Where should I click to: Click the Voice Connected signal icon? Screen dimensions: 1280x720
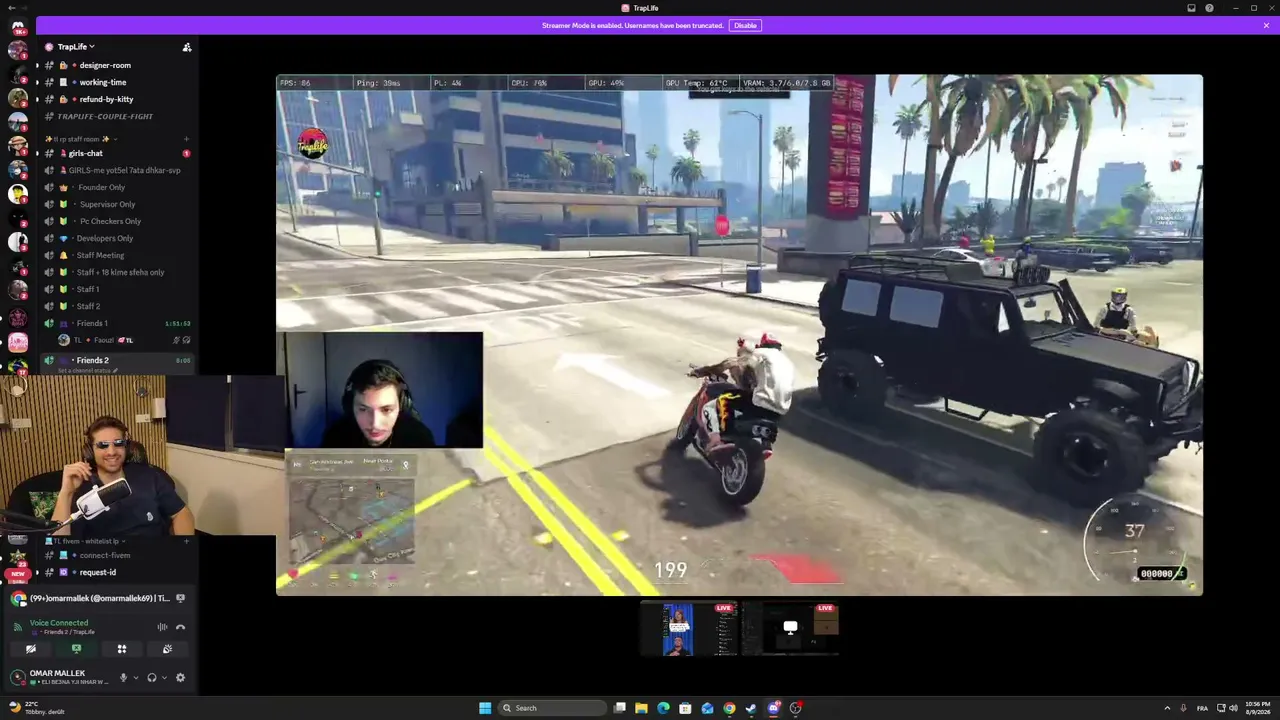pos(17,627)
